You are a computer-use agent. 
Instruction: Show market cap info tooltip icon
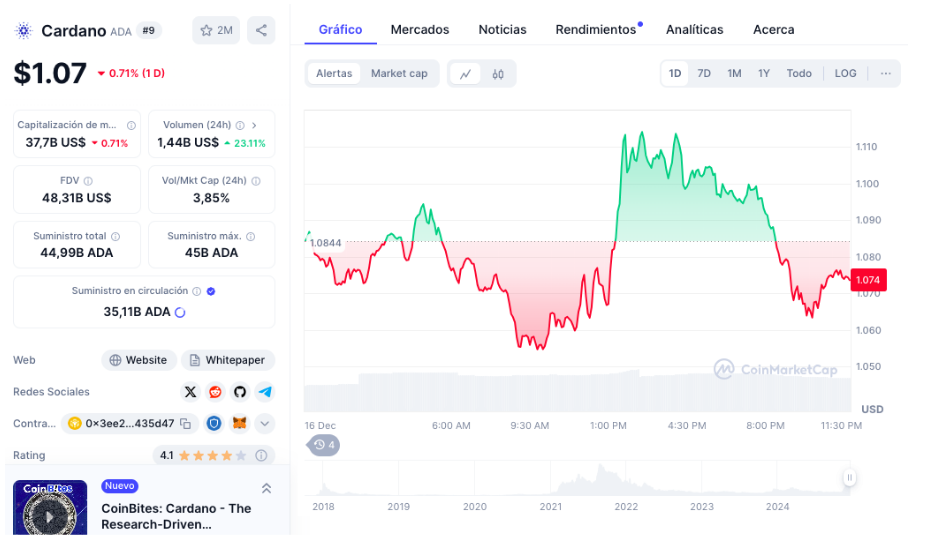click(x=131, y=125)
